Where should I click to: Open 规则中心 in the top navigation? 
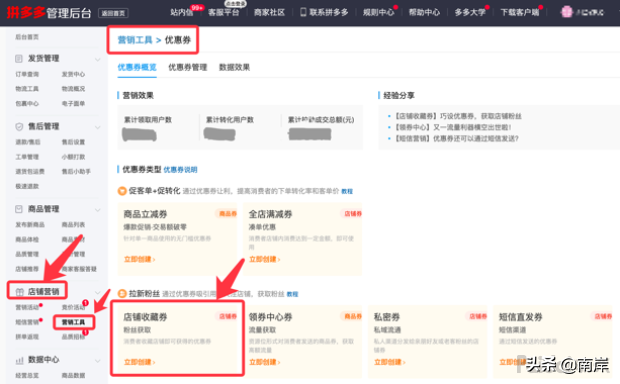pos(378,12)
